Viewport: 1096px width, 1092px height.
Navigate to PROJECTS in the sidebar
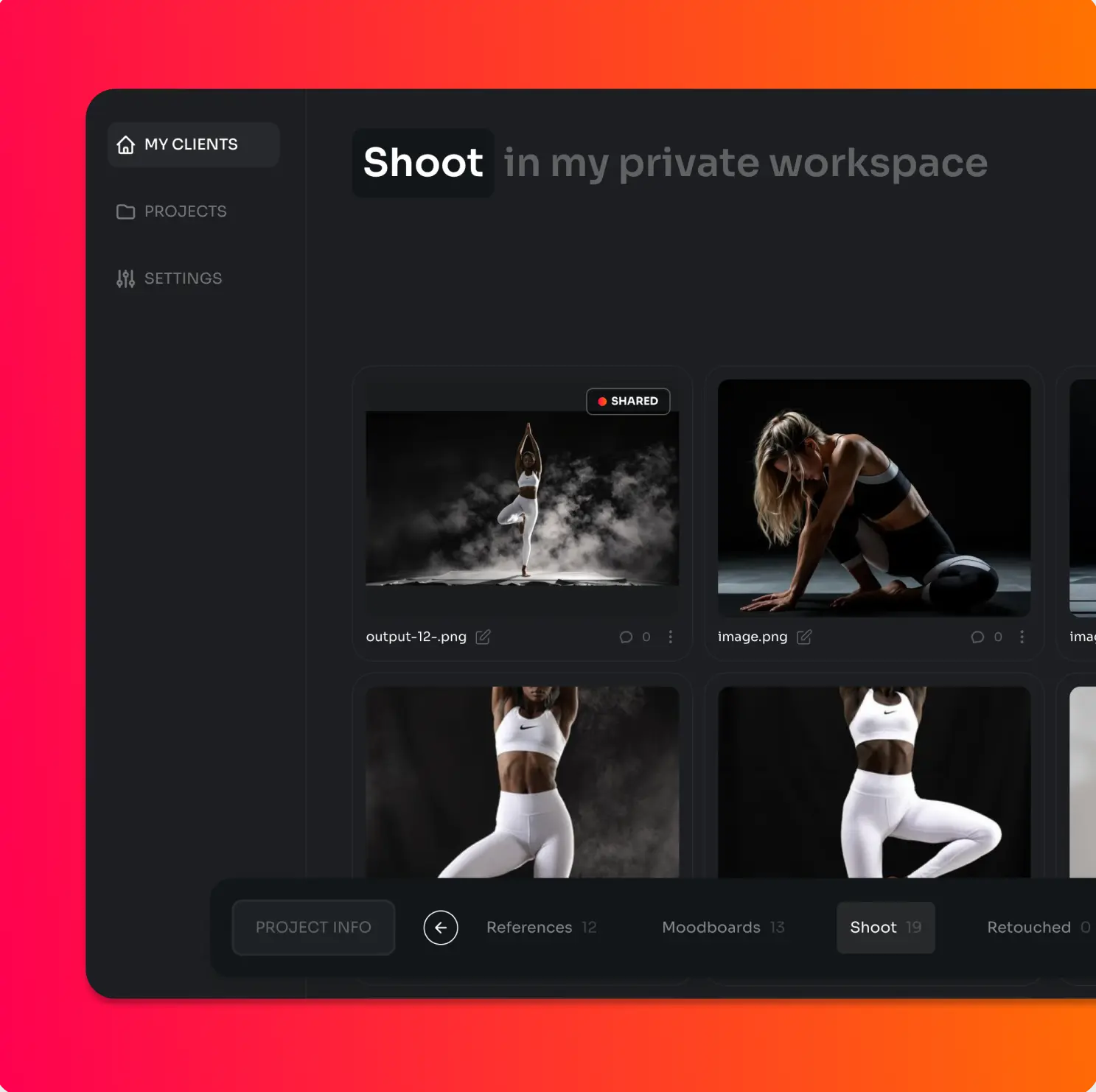(185, 212)
